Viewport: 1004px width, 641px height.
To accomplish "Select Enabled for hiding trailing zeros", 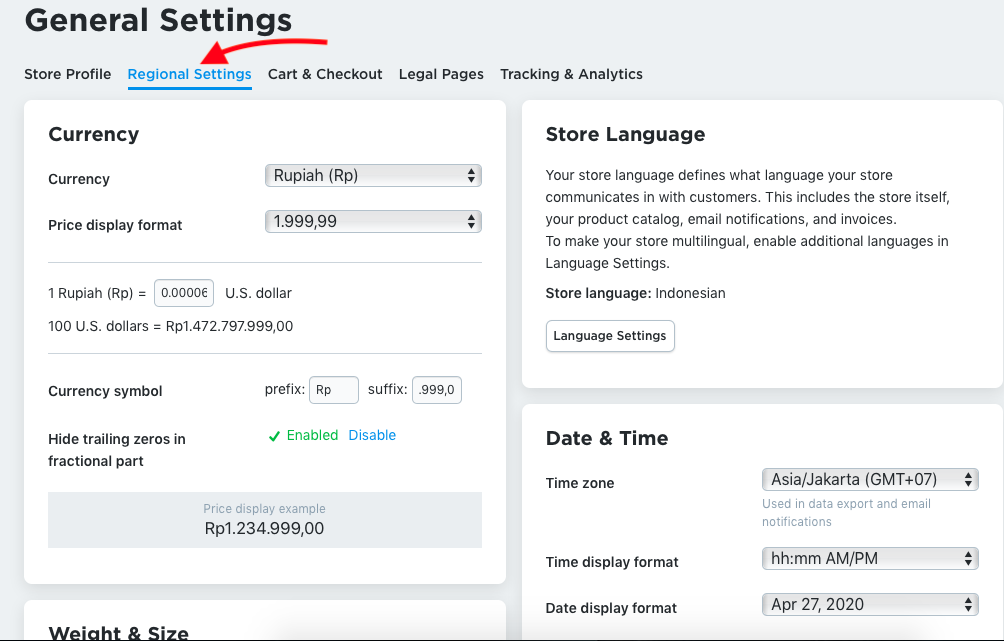I will click(x=312, y=436).
